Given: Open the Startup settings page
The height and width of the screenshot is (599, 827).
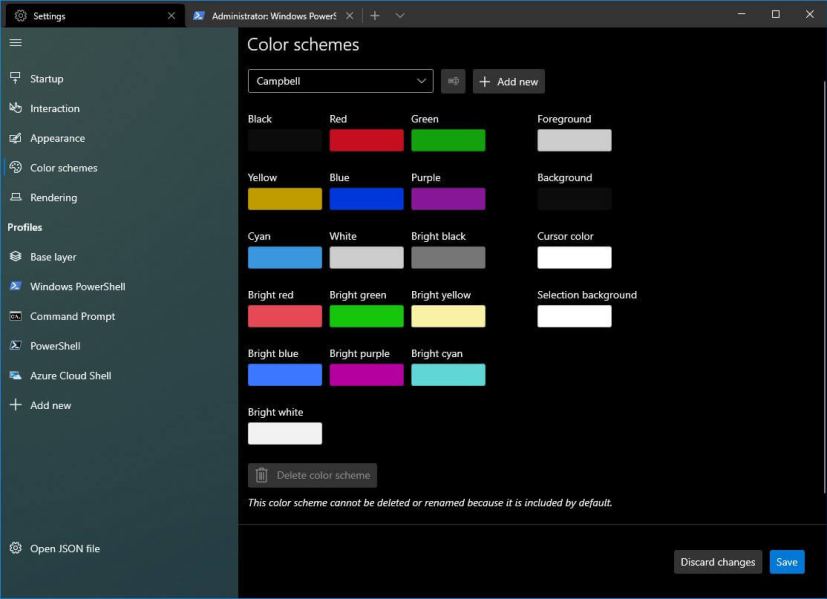Looking at the screenshot, I should (x=119, y=79).
